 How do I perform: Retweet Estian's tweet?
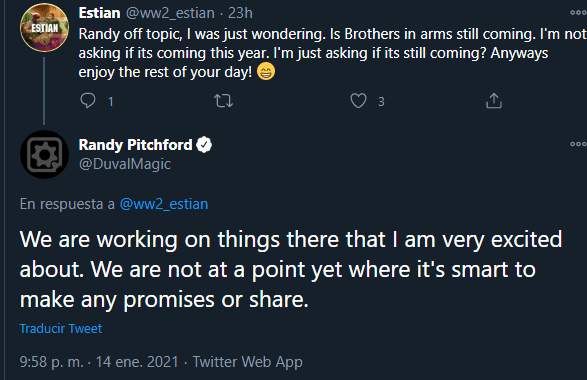coord(223,101)
